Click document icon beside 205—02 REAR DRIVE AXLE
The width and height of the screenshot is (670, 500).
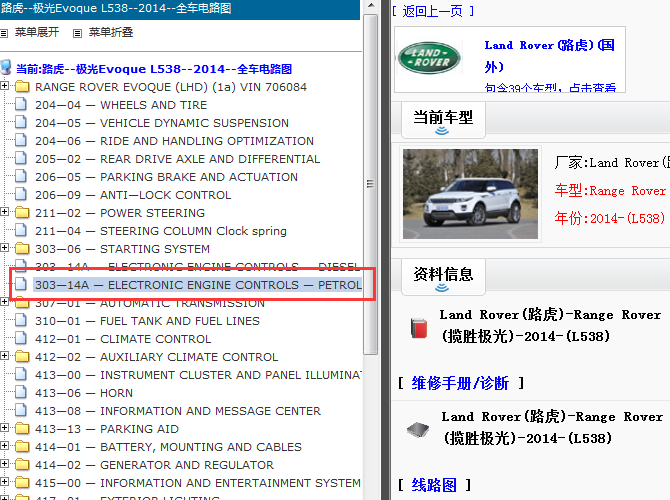click(21, 159)
